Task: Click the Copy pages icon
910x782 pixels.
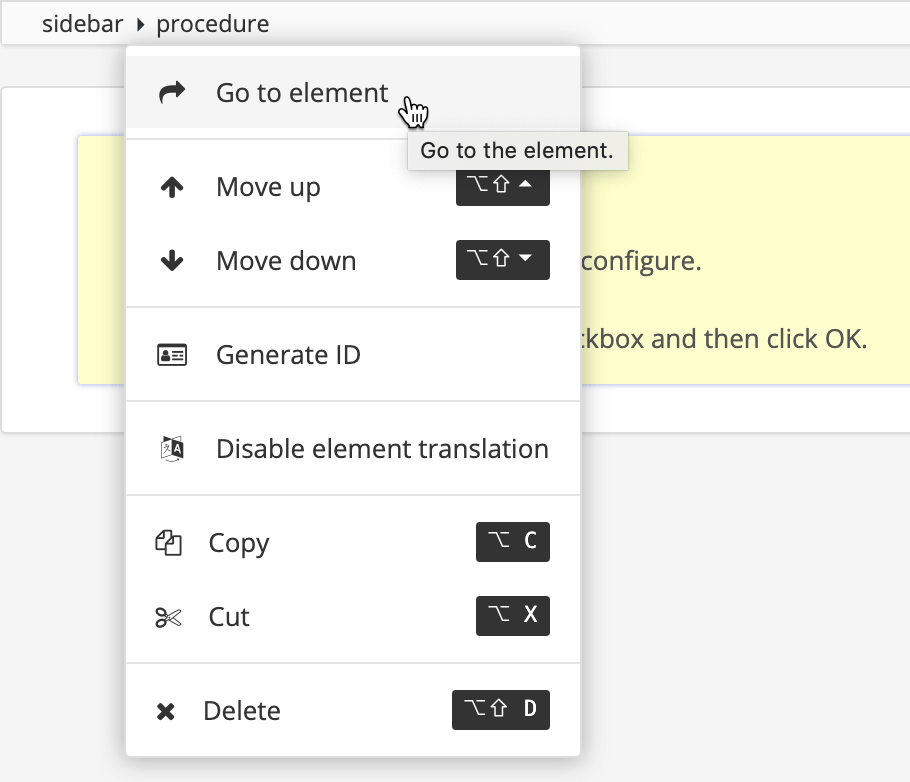Action: pyautogui.click(x=168, y=542)
